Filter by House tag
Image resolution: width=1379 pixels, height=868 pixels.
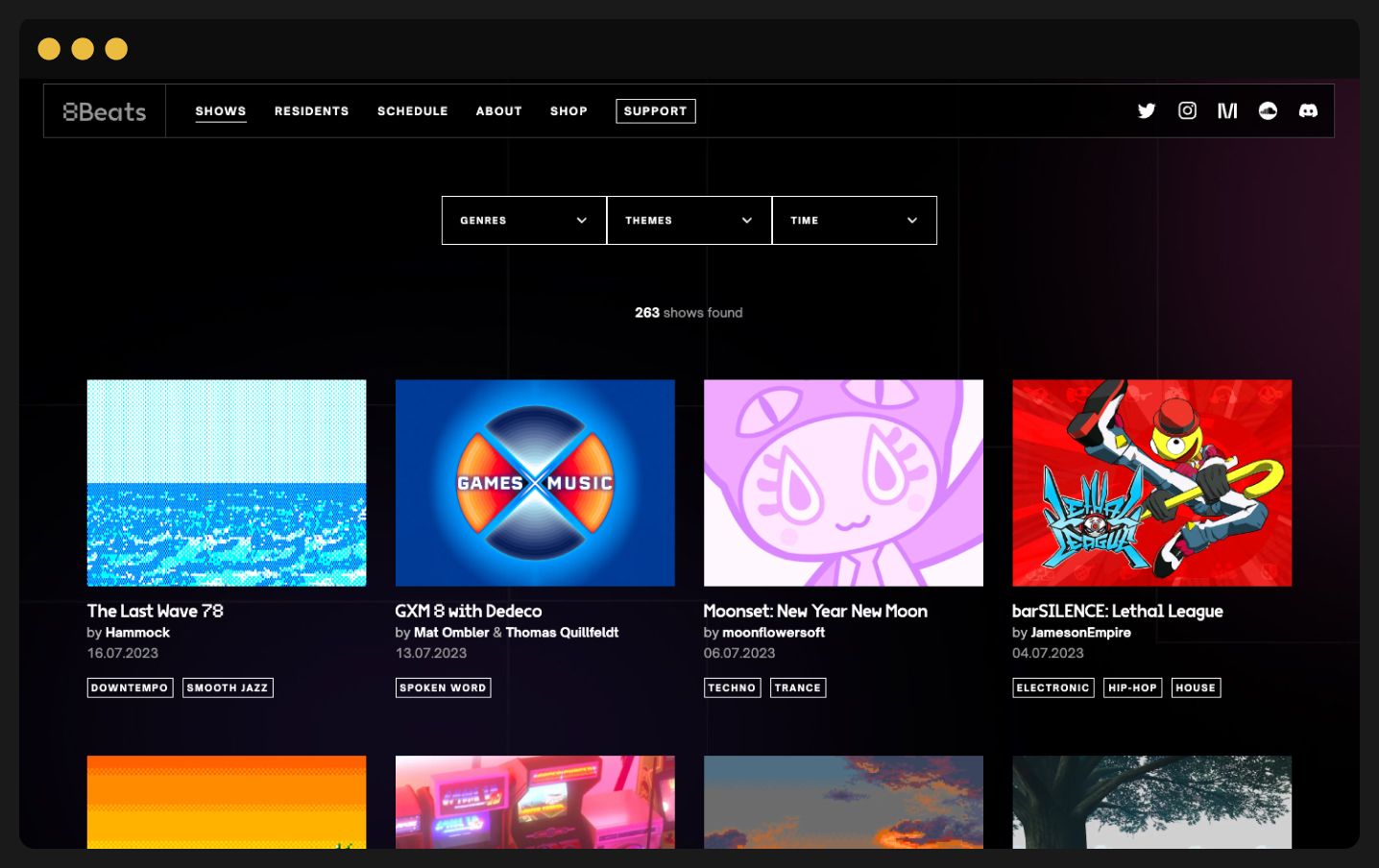pos(1196,687)
